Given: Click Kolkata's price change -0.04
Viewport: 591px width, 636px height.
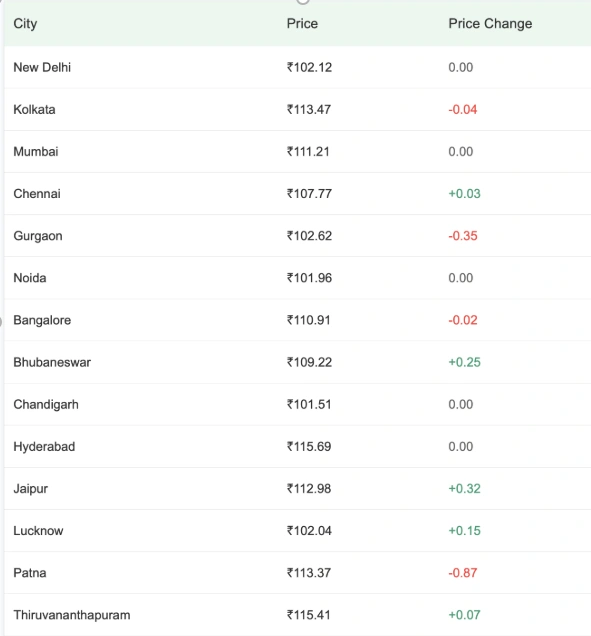Looking at the screenshot, I should (x=463, y=110).
